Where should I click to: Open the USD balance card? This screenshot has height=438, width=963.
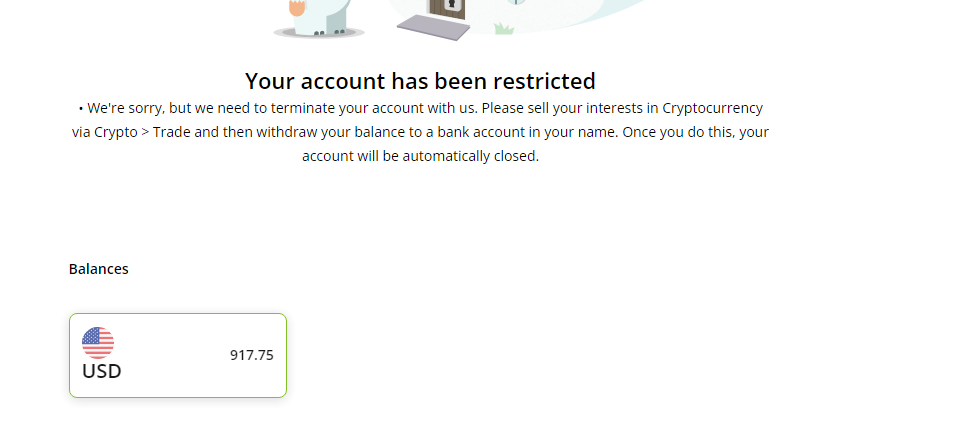pyautogui.click(x=178, y=355)
